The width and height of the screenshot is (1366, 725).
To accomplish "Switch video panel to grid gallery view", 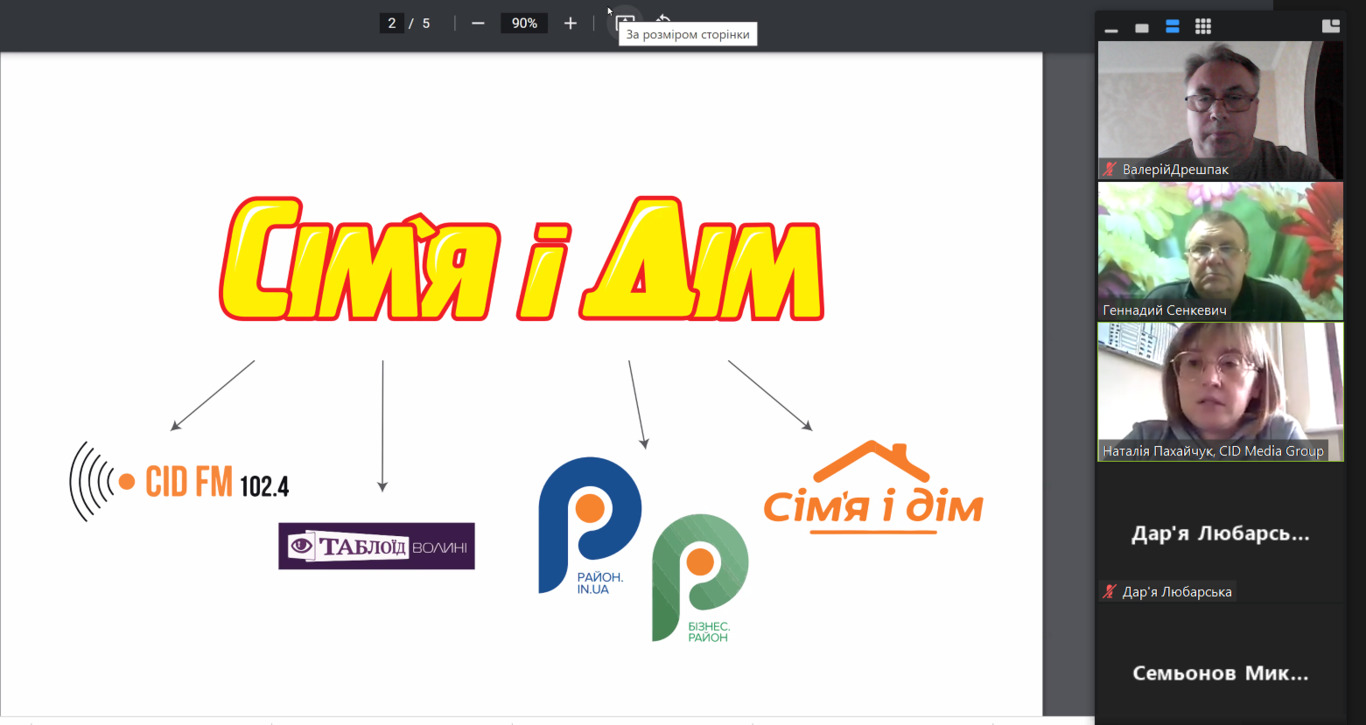I will tap(1203, 27).
